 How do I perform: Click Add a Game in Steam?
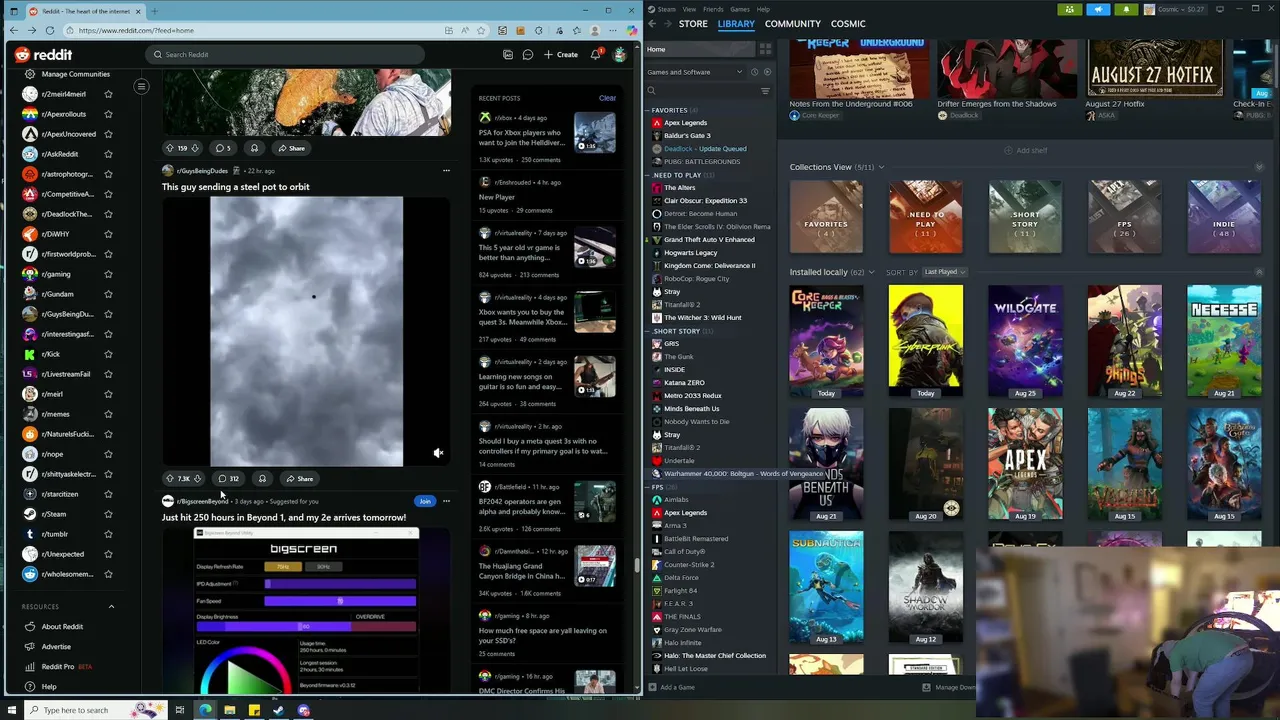pos(671,687)
